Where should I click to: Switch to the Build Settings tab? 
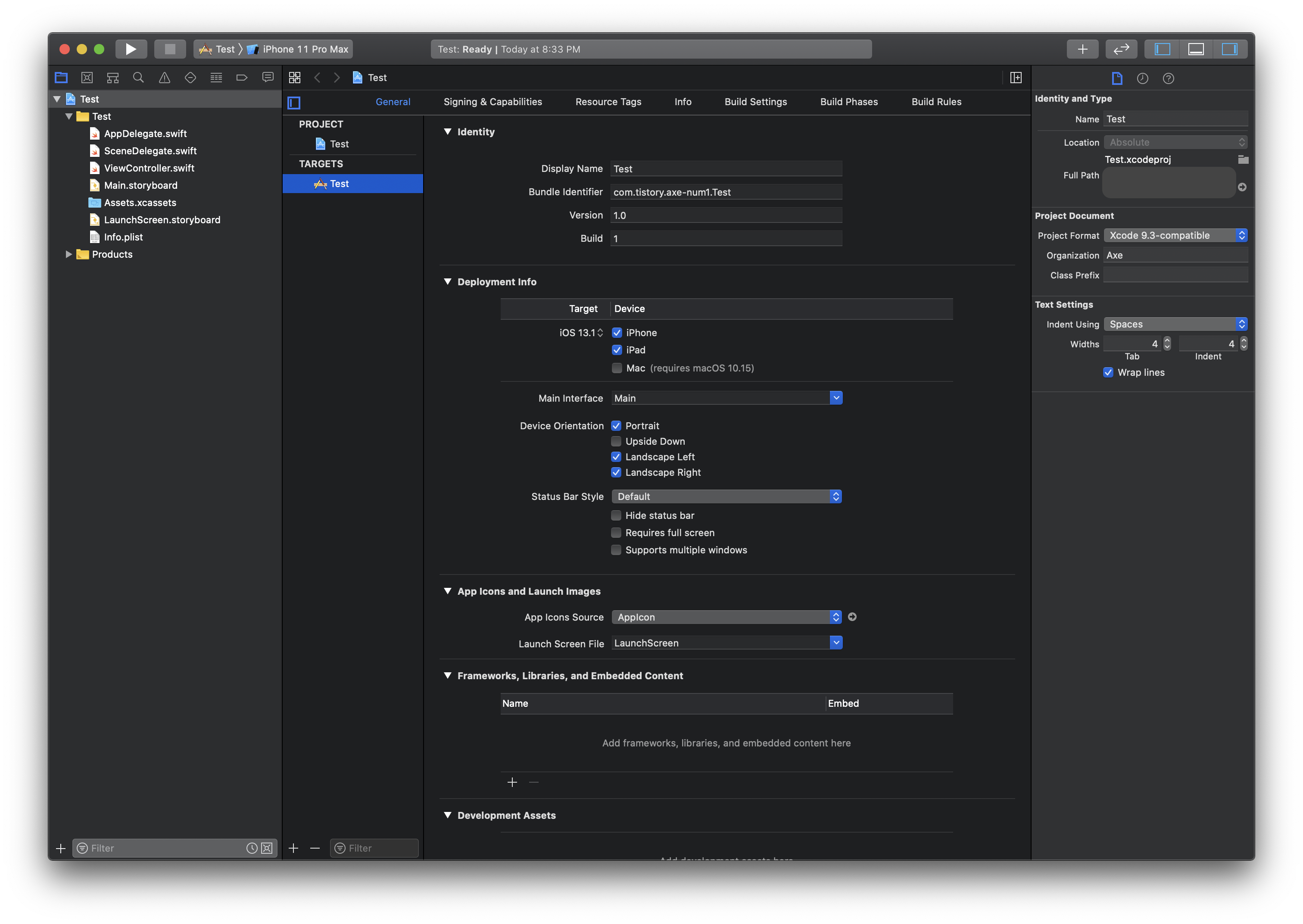pyautogui.click(x=755, y=102)
